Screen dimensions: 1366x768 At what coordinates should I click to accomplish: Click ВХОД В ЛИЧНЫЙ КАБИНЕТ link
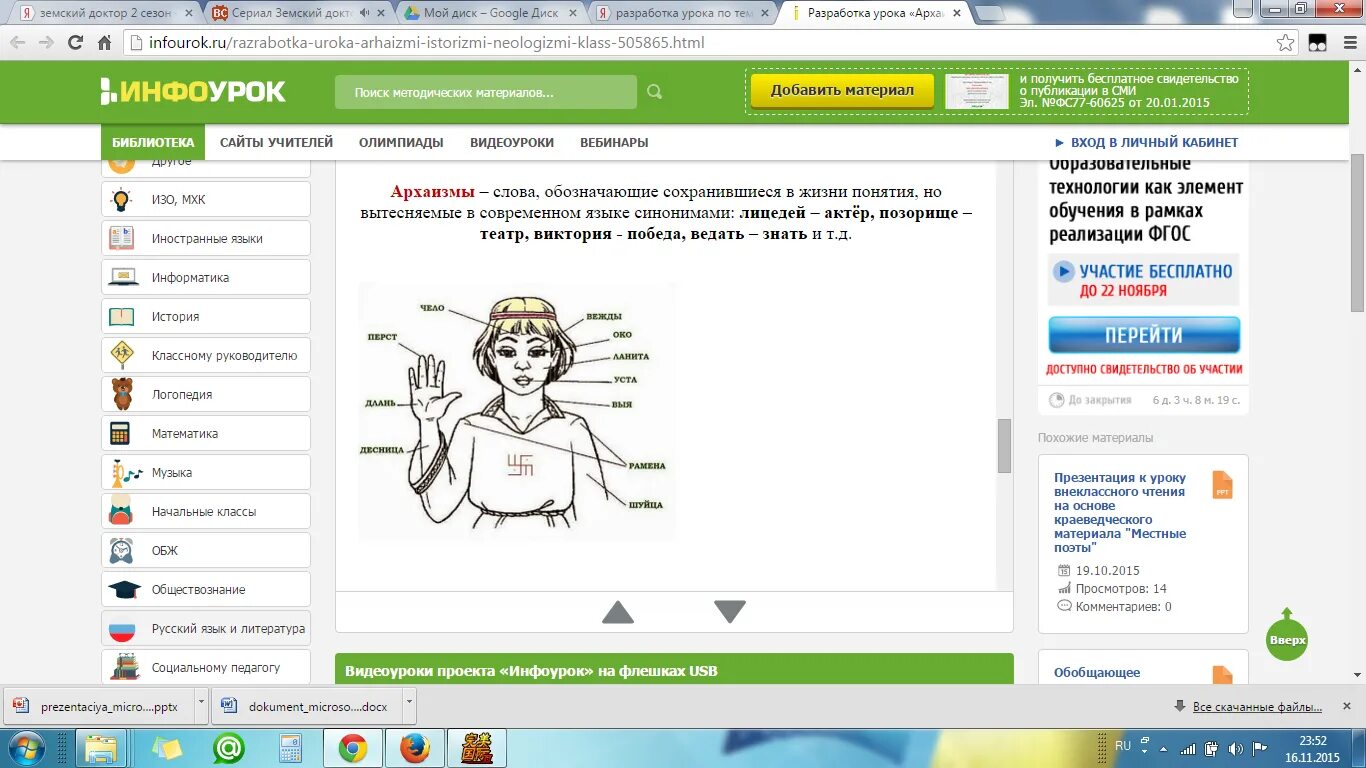pos(1147,142)
